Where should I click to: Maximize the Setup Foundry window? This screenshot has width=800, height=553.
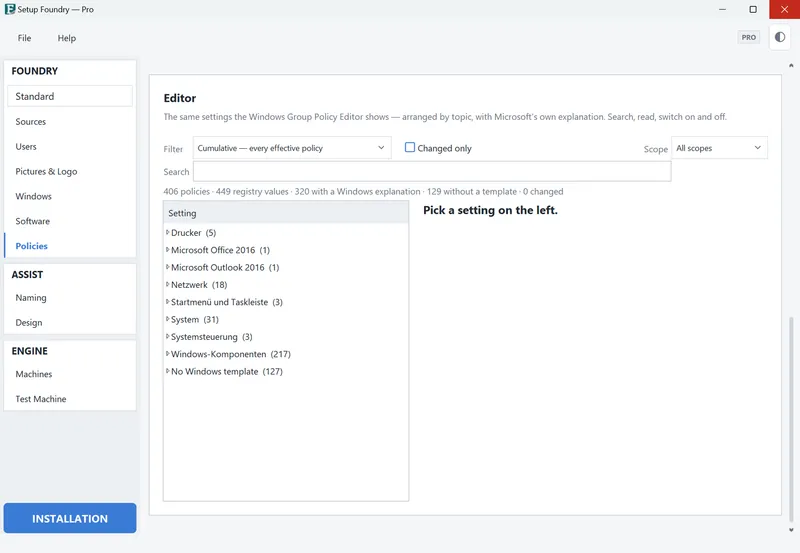[x=753, y=9]
